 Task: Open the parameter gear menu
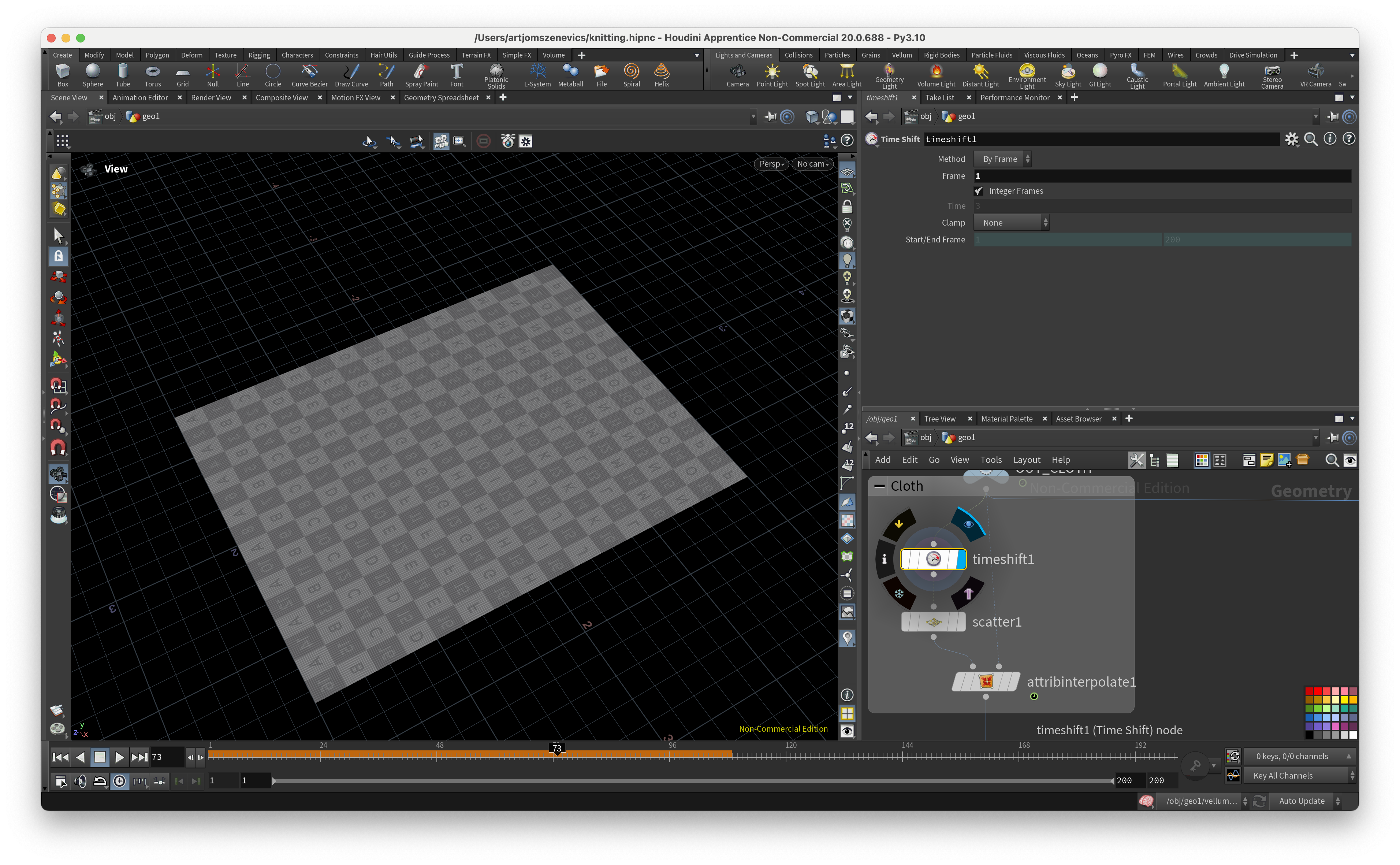(1291, 139)
